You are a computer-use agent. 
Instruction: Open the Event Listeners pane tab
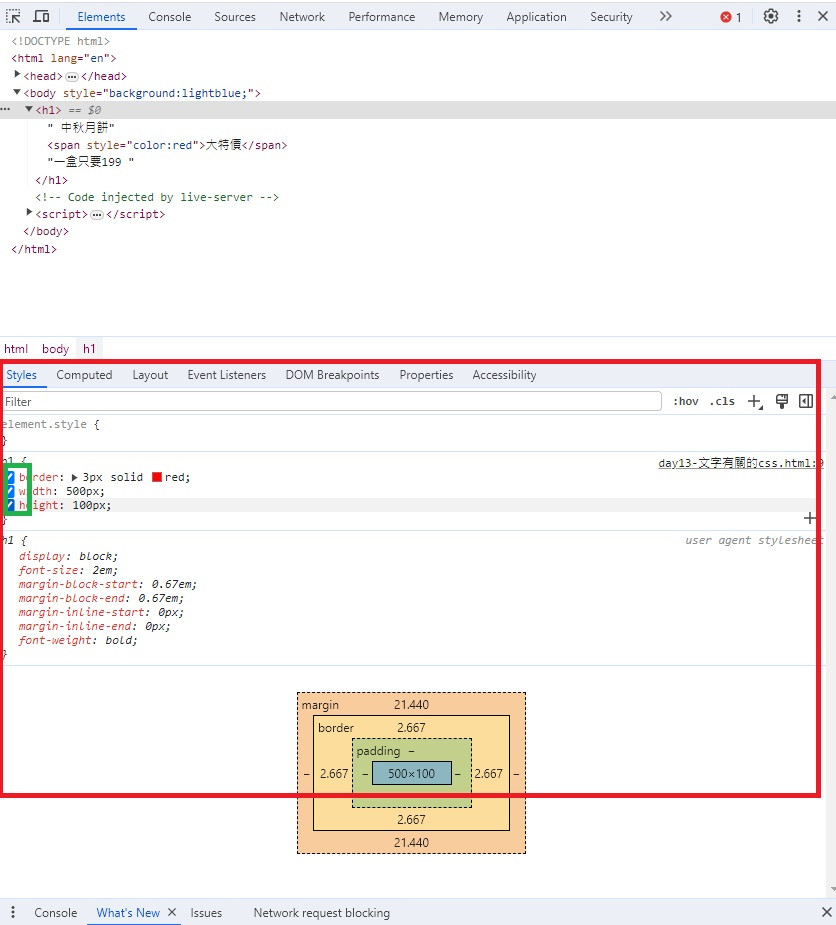tap(227, 375)
